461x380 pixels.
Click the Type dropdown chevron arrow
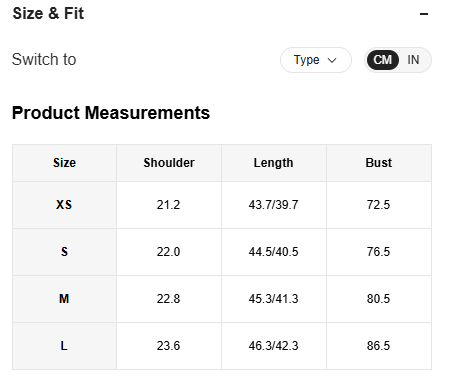(x=332, y=60)
